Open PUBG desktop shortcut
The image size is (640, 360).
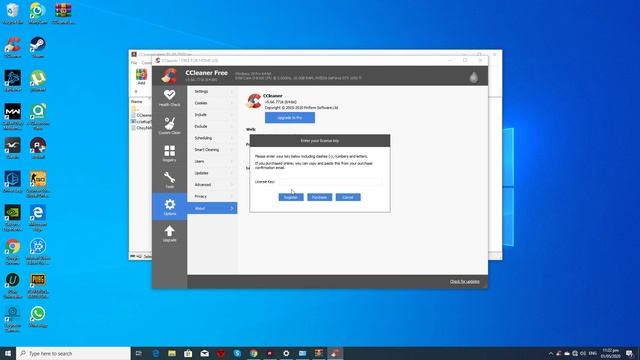(38, 285)
